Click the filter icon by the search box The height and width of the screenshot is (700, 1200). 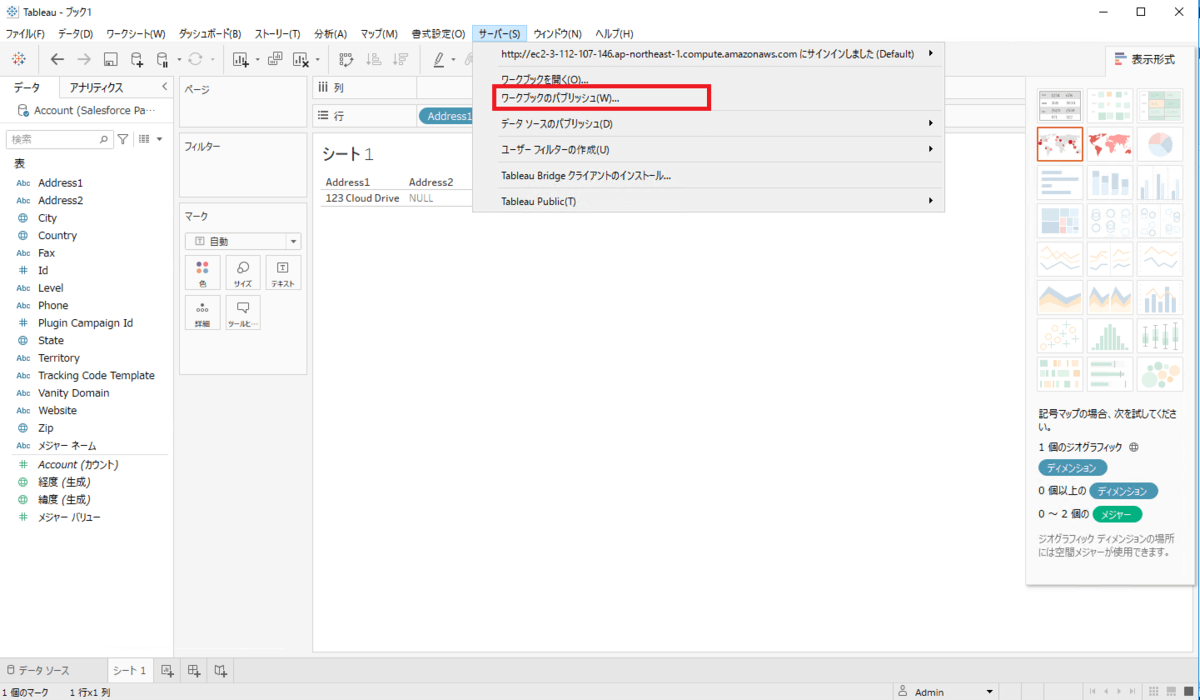(x=123, y=139)
